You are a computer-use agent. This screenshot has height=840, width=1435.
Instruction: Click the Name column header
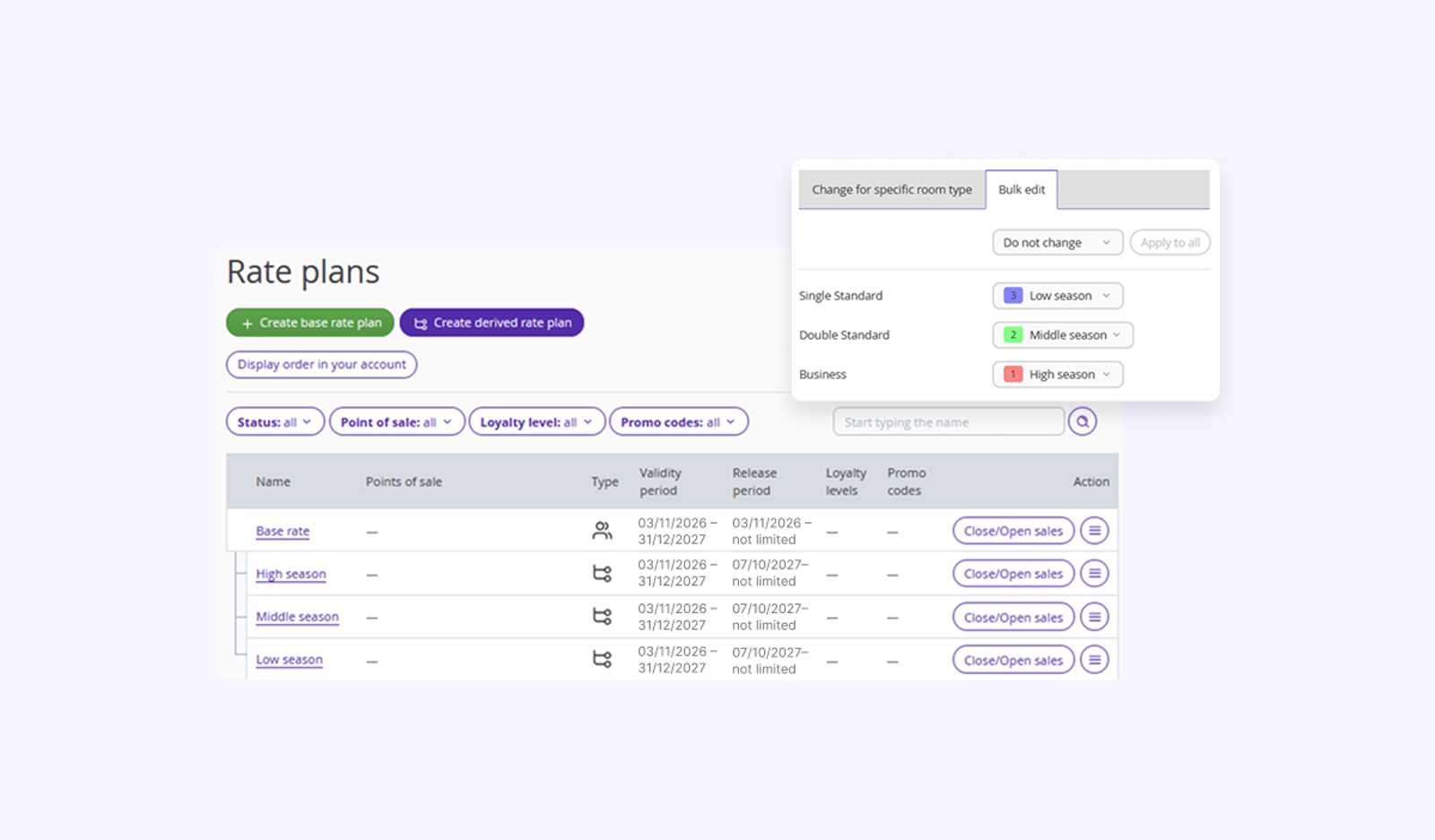[x=273, y=482]
